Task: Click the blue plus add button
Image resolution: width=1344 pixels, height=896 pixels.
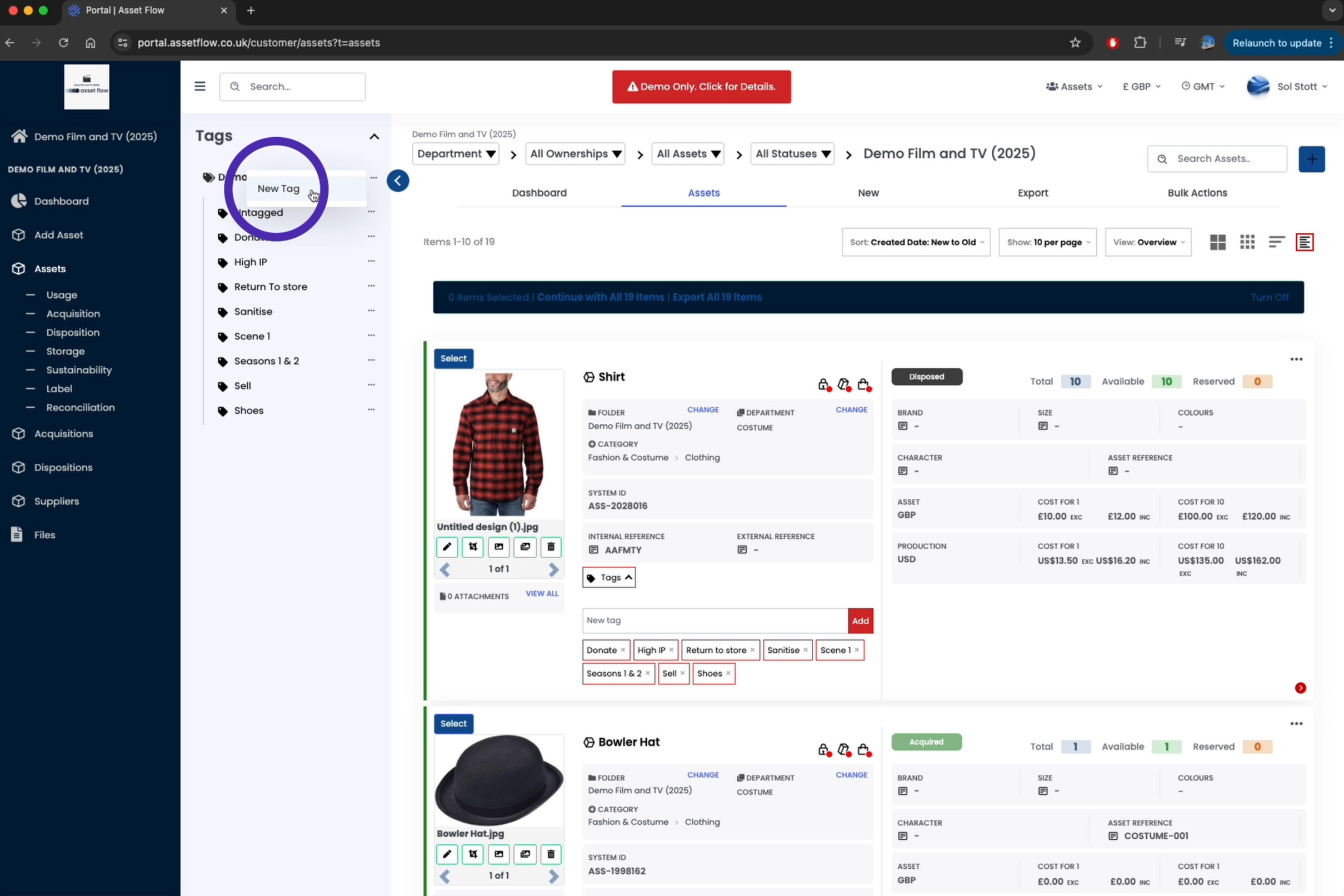Action: [x=1311, y=159]
